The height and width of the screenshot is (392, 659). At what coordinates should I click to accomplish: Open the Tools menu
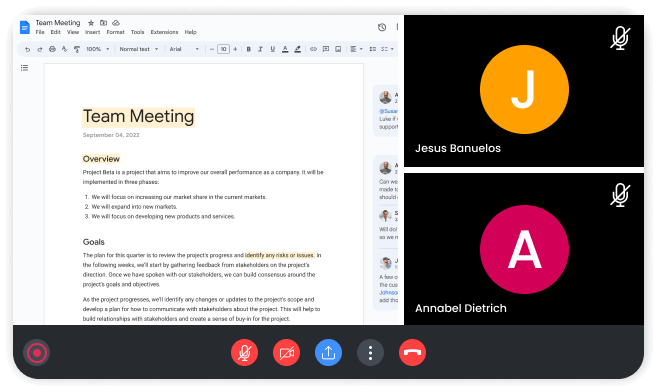137,32
